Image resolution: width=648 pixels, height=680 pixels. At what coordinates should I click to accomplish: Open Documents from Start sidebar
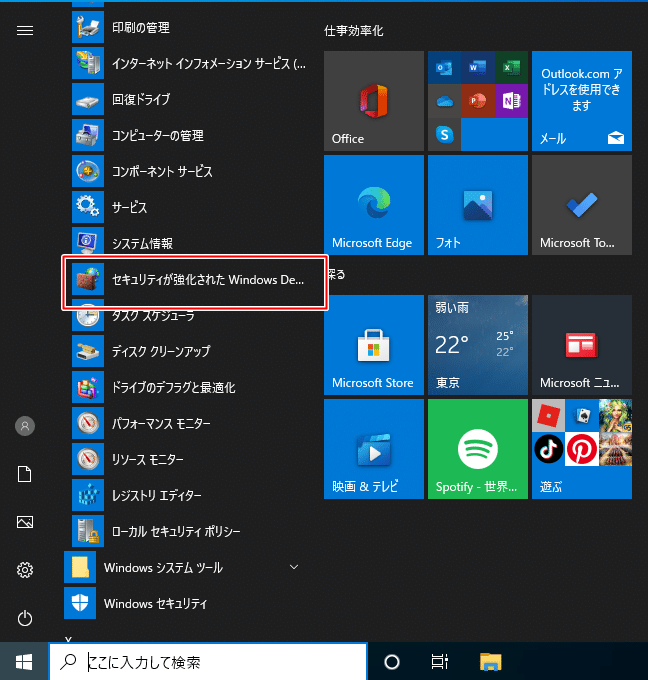point(25,474)
